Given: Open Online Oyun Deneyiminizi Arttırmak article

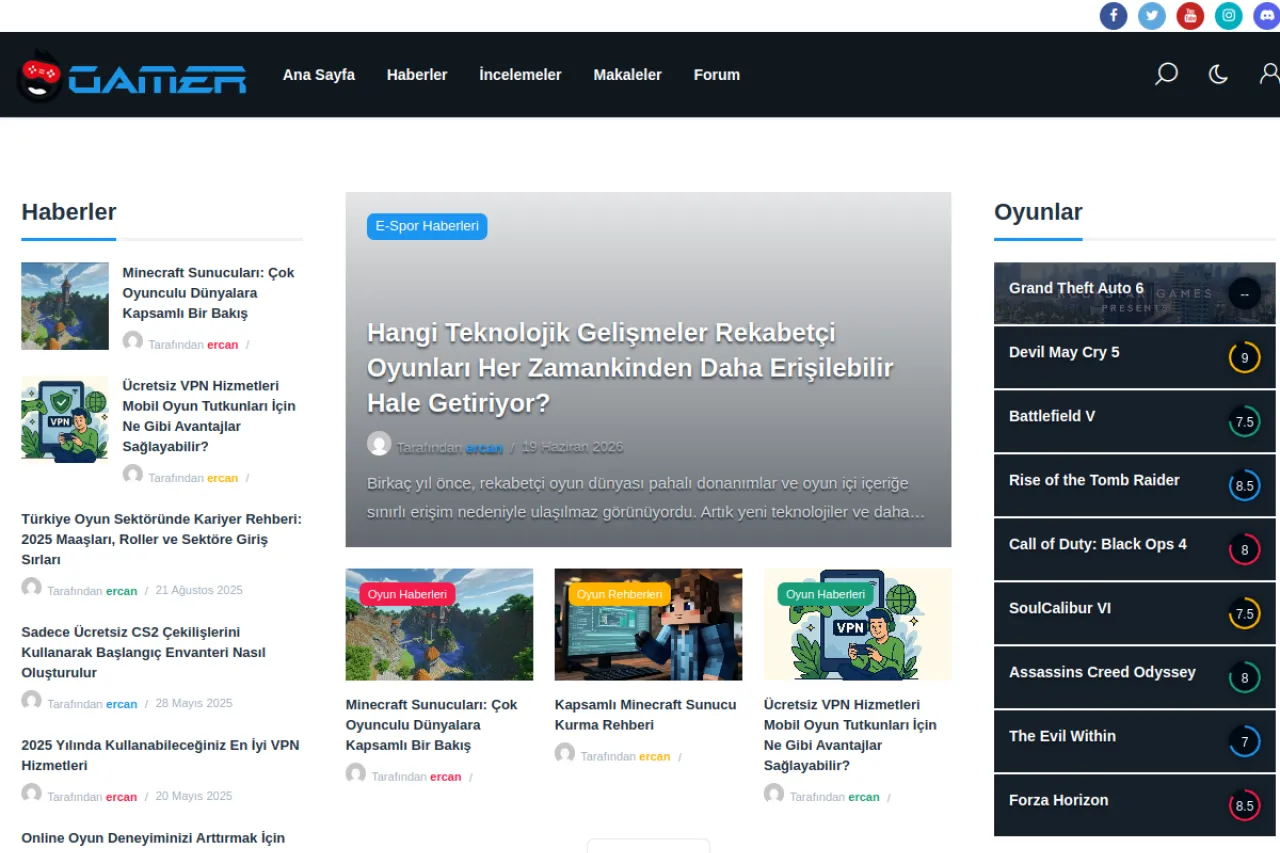Looking at the screenshot, I should point(153,838).
